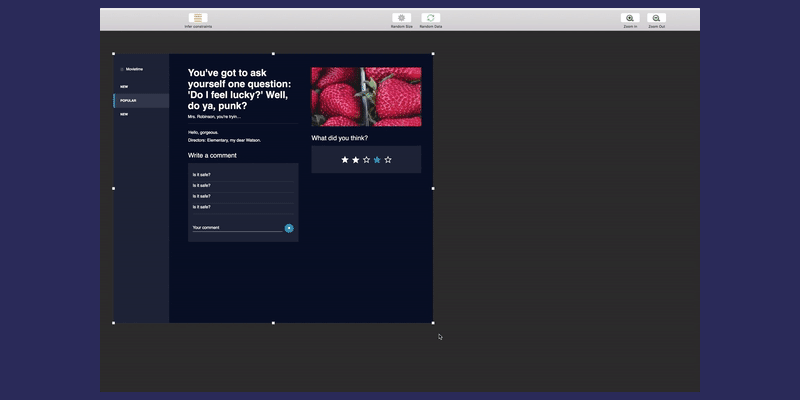Viewport: 800px width, 400px height.
Task: Open the POPULAR sidebar item
Action: pyautogui.click(x=128, y=101)
